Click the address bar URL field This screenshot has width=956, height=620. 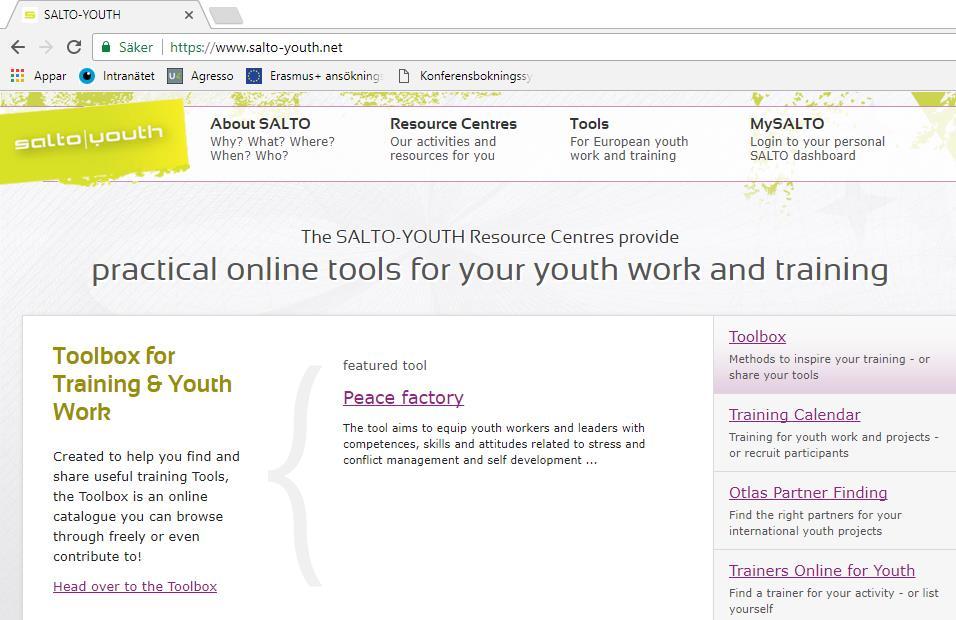point(524,47)
